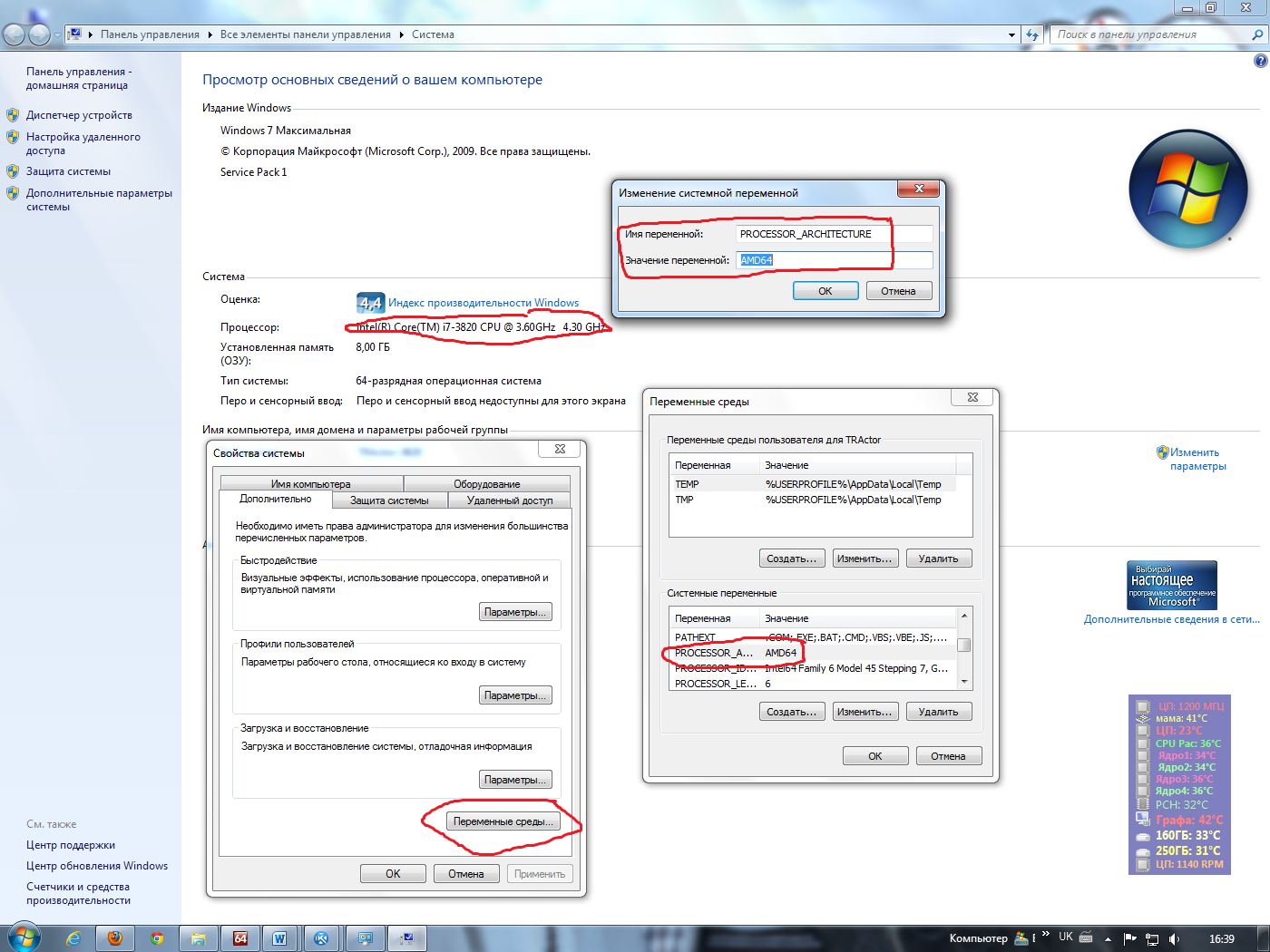
Task: Go to Все элементы панели управления breadcrumb
Action: coord(306,34)
